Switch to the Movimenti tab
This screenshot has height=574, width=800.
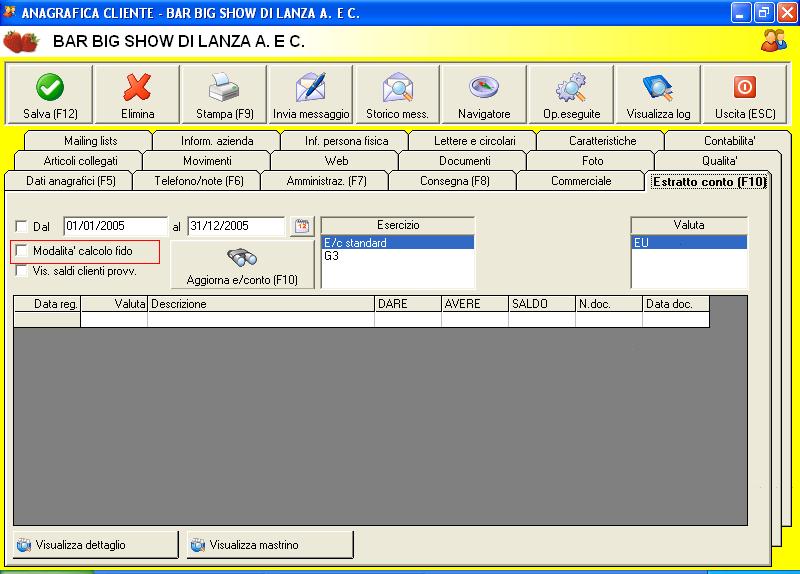(207, 161)
